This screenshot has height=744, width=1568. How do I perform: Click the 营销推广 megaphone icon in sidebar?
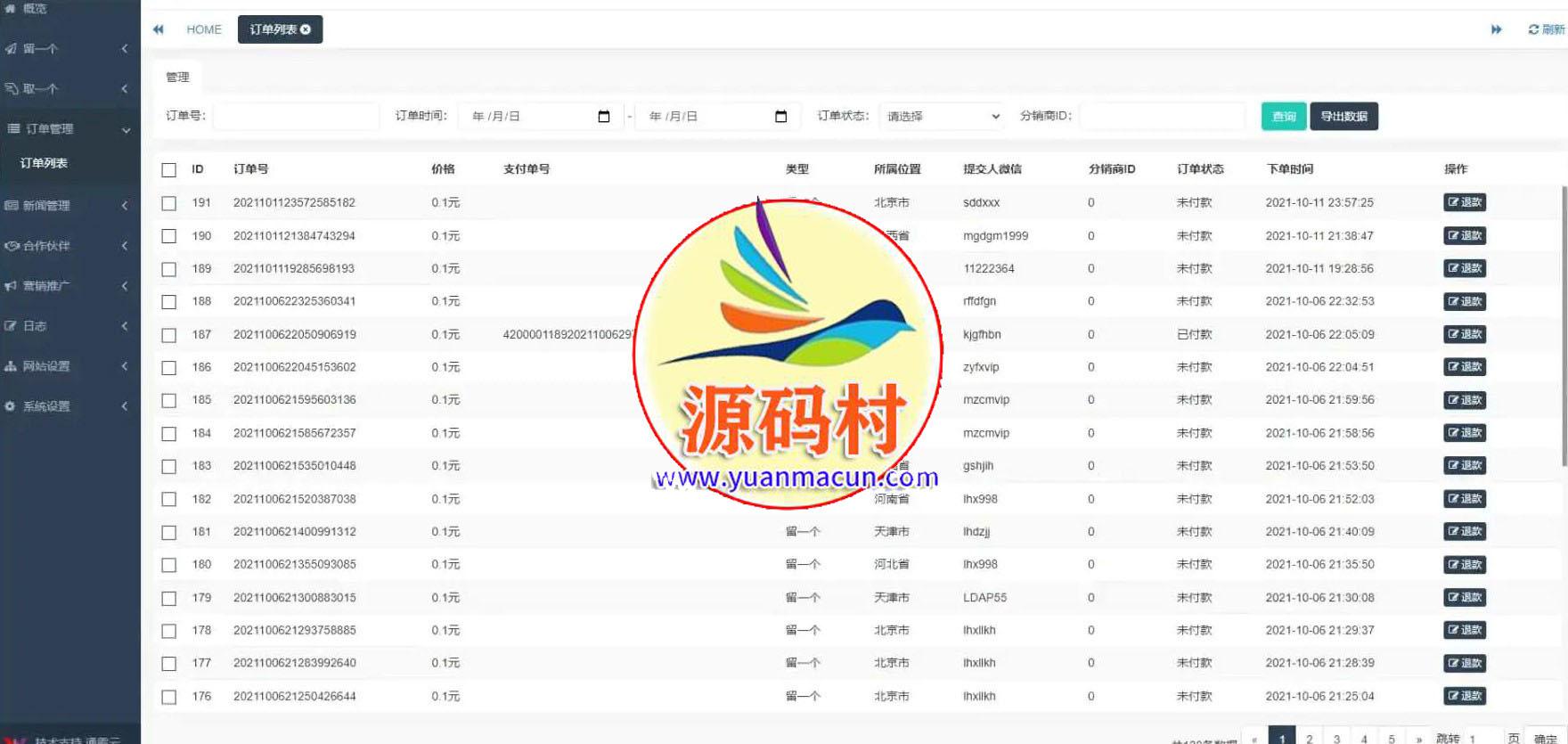(11, 286)
